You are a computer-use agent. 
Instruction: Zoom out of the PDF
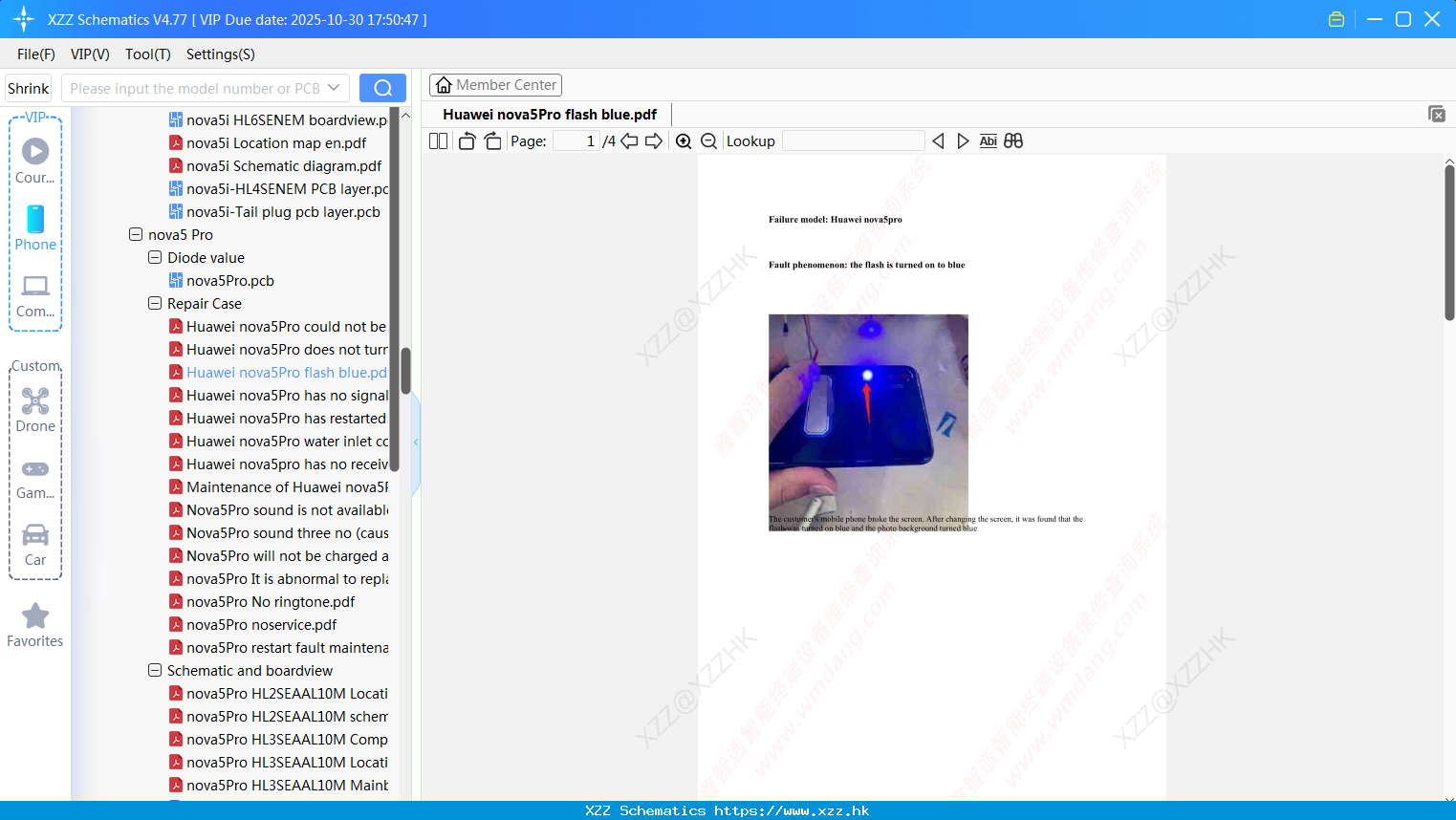708,140
